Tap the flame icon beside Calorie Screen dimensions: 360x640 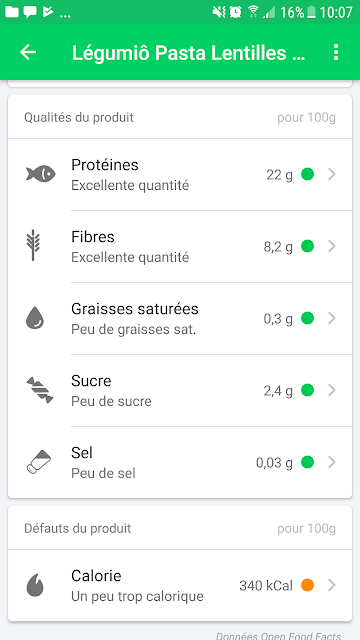[35, 586]
